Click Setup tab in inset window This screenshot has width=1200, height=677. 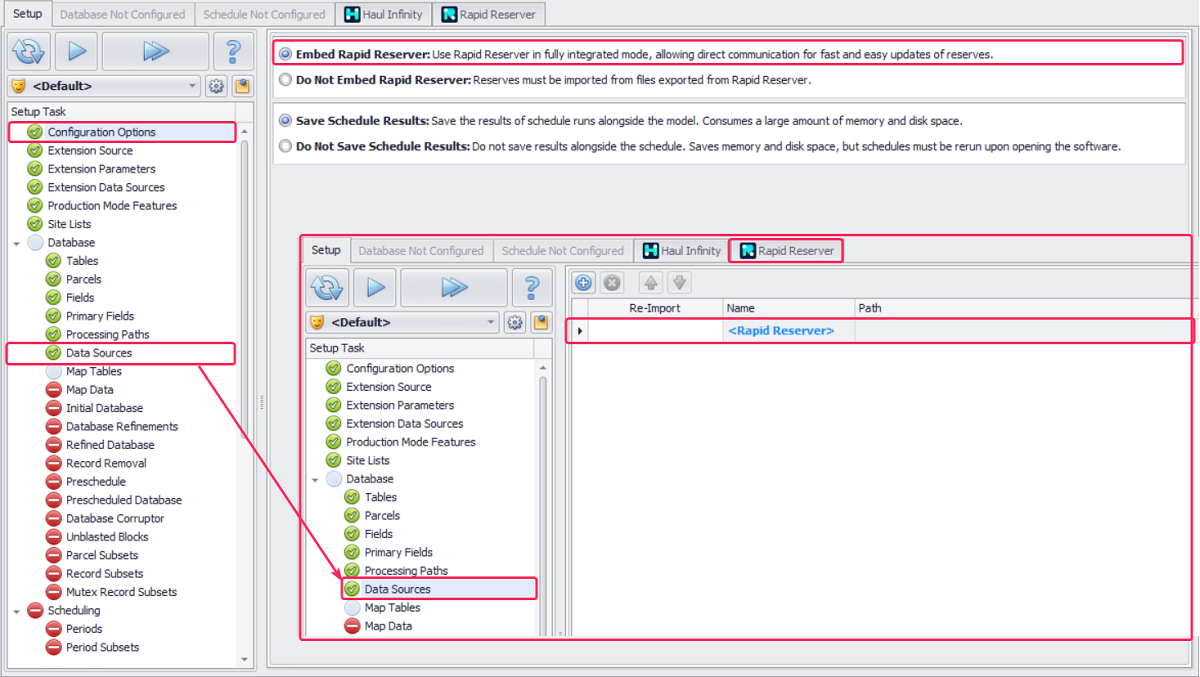pyautogui.click(x=326, y=250)
